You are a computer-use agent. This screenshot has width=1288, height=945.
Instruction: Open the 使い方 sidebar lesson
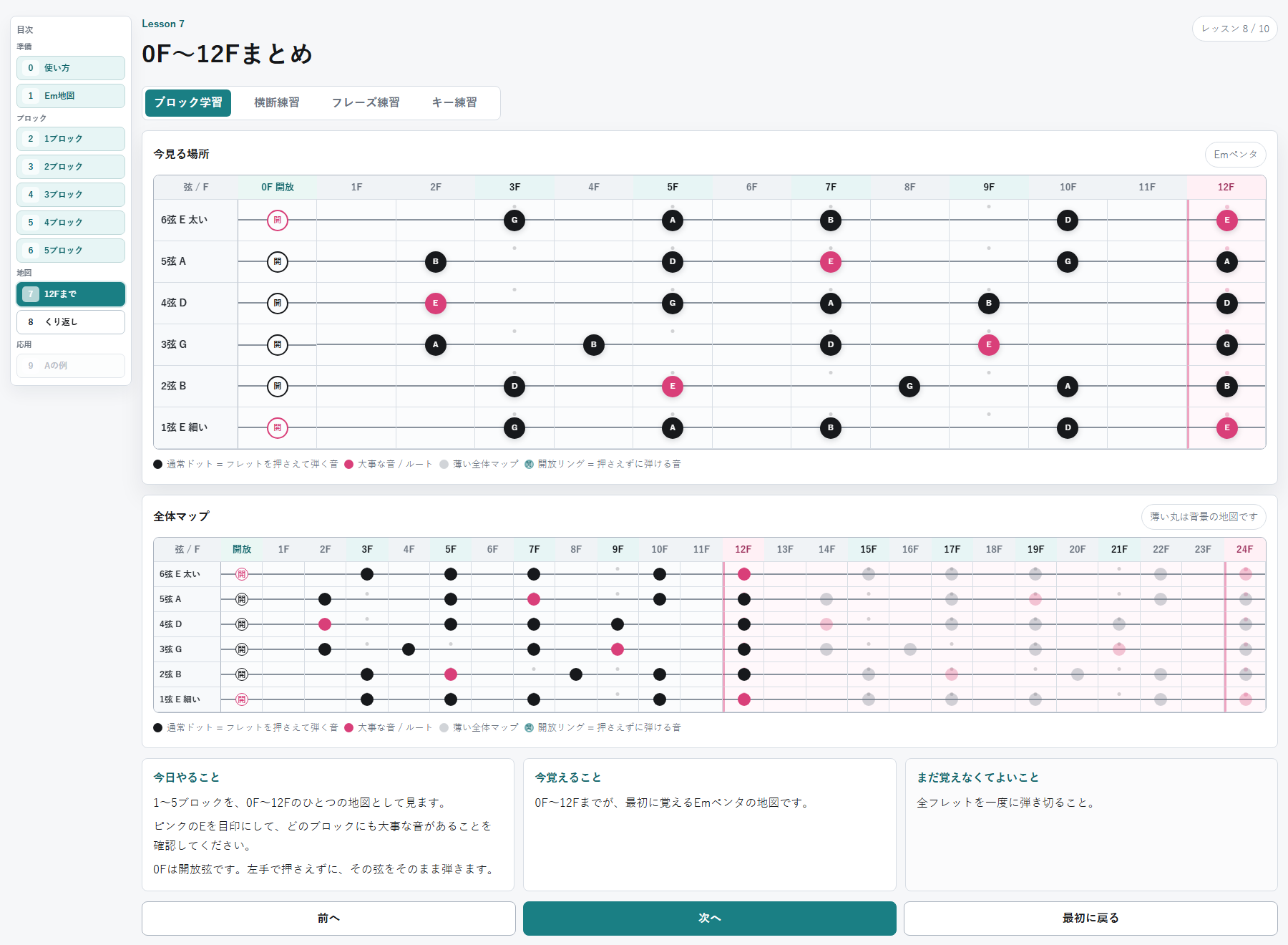71,68
